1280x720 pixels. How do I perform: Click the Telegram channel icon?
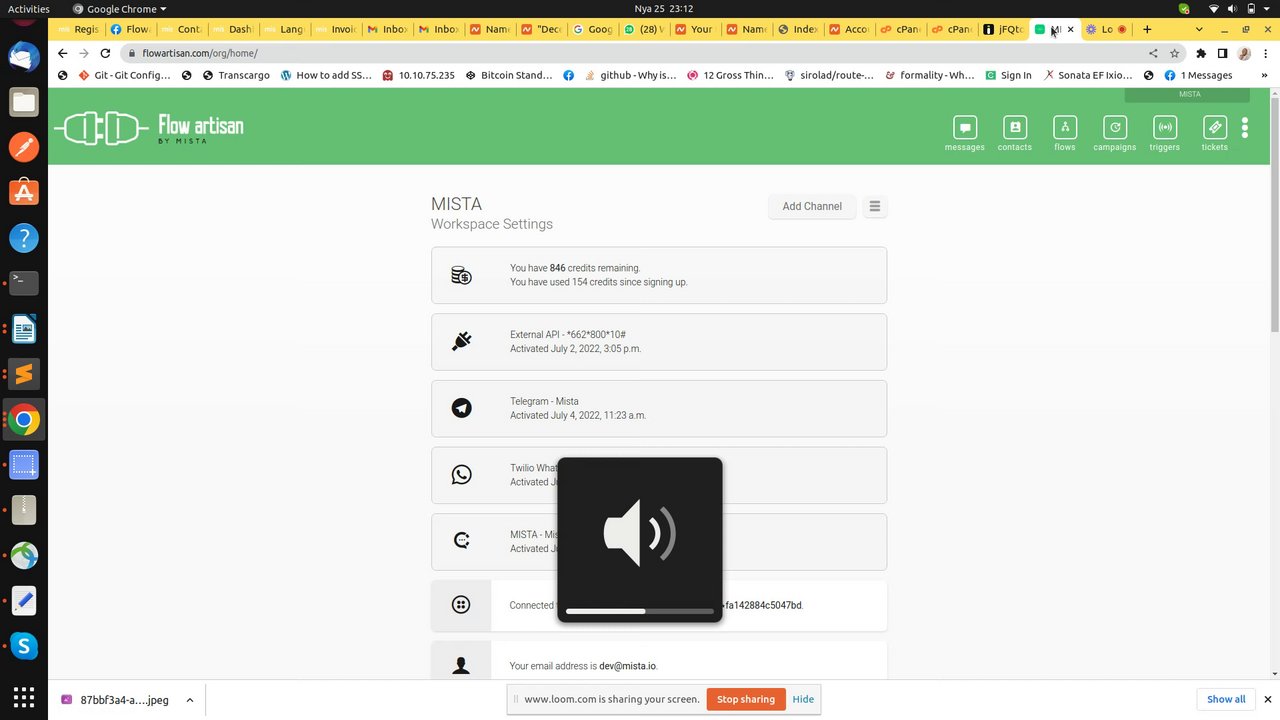(461, 408)
